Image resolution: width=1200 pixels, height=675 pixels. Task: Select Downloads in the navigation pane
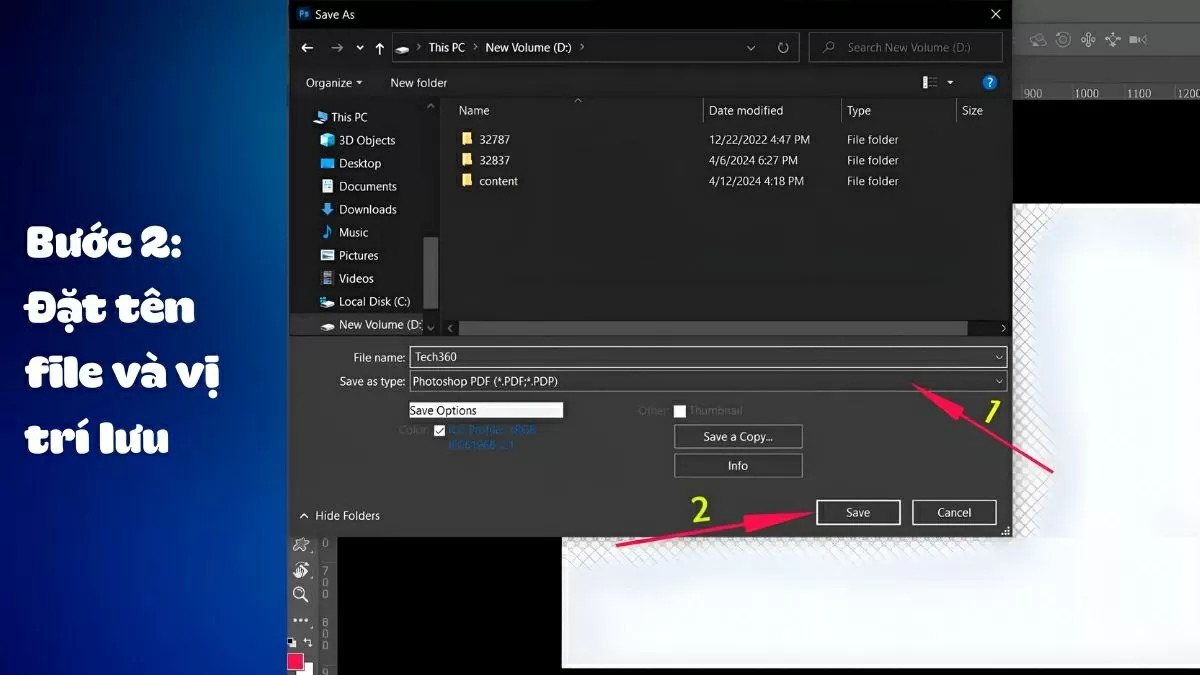coord(367,209)
